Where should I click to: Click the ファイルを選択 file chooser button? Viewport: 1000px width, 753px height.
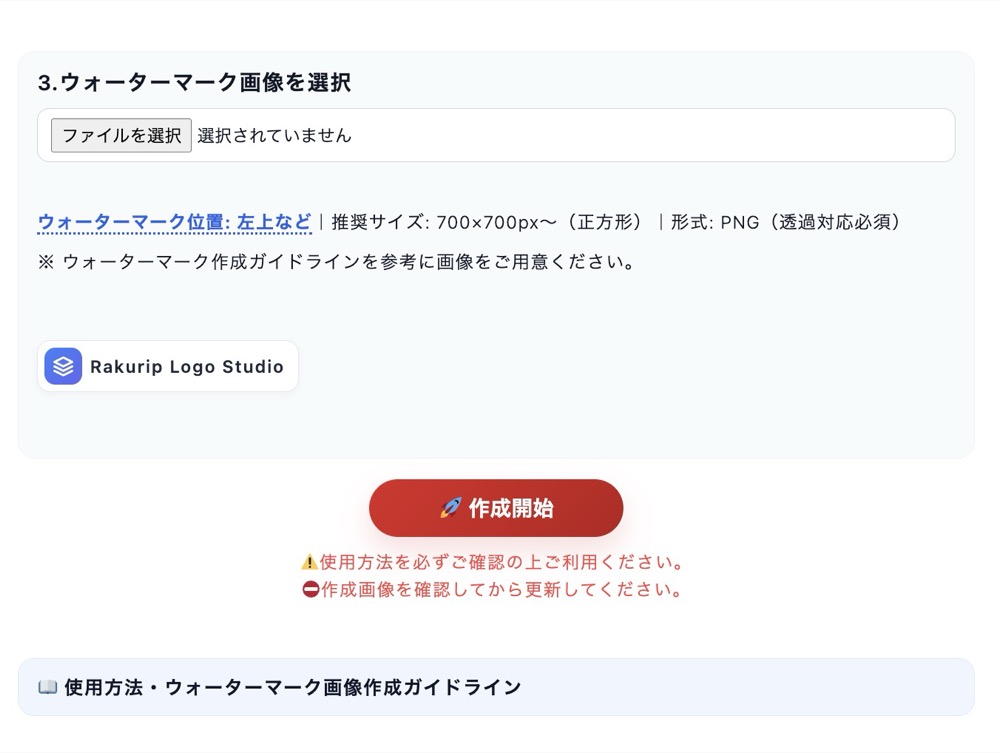(121, 135)
